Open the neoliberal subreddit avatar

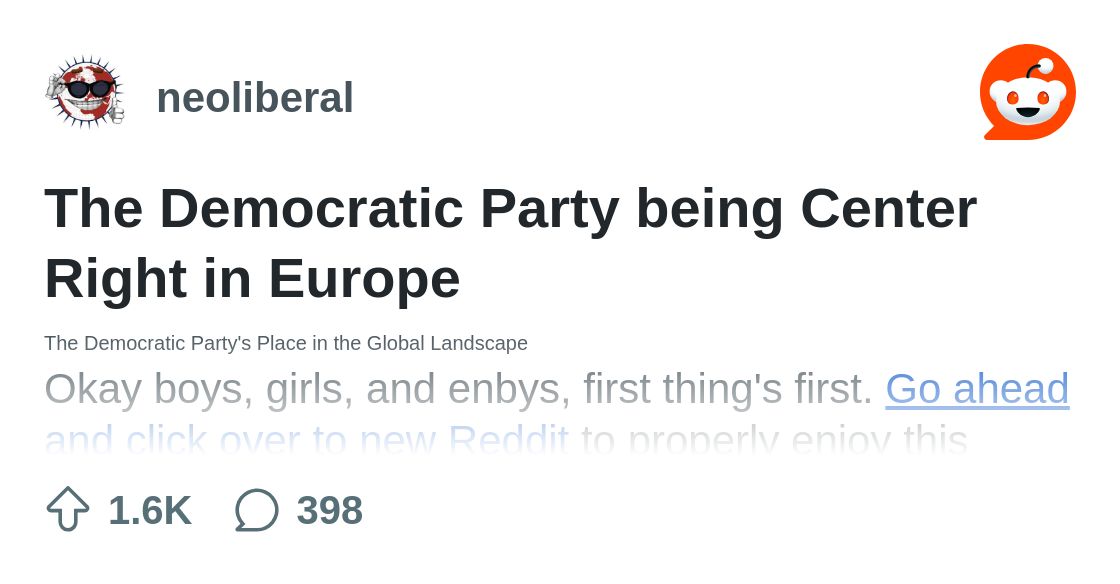[x=85, y=93]
